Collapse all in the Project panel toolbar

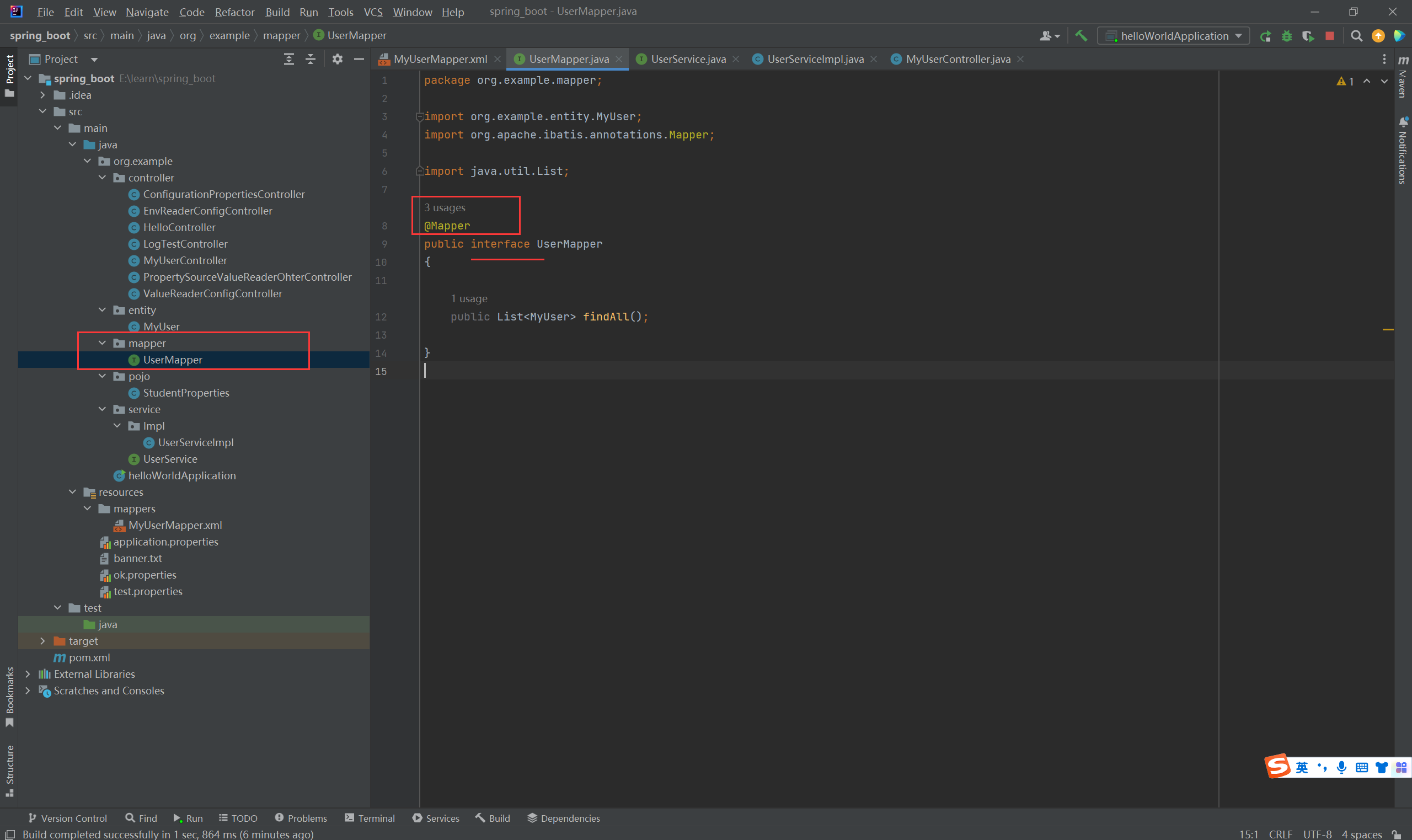[x=311, y=59]
